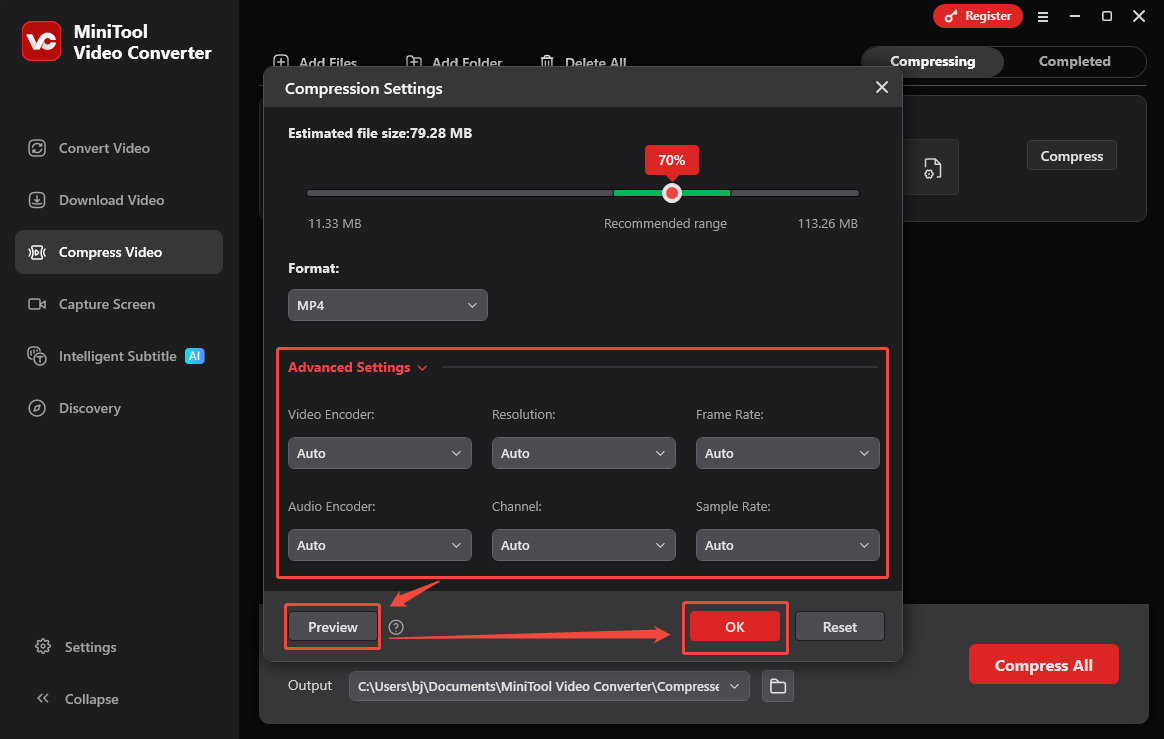The width and height of the screenshot is (1164, 739).
Task: Open the Sample Rate dropdown
Action: pos(787,545)
